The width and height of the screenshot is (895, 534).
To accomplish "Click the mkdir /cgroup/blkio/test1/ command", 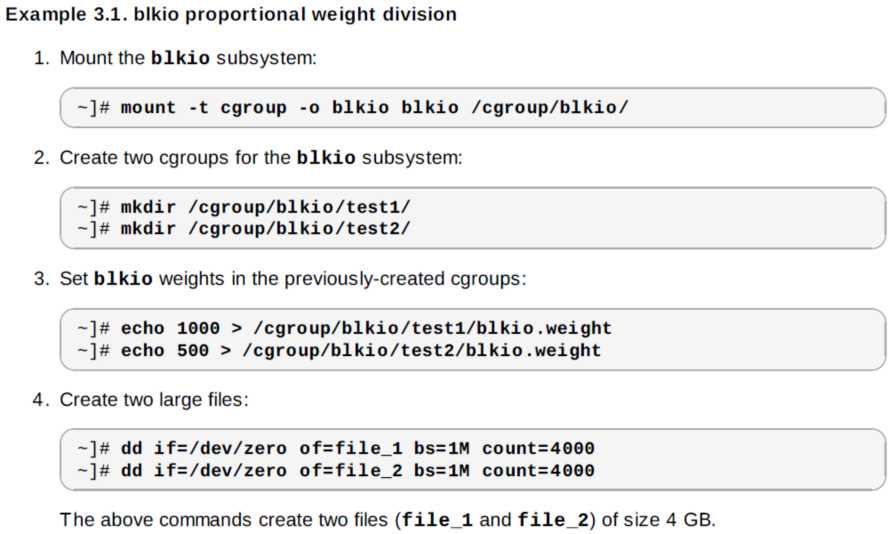I will pos(266,207).
